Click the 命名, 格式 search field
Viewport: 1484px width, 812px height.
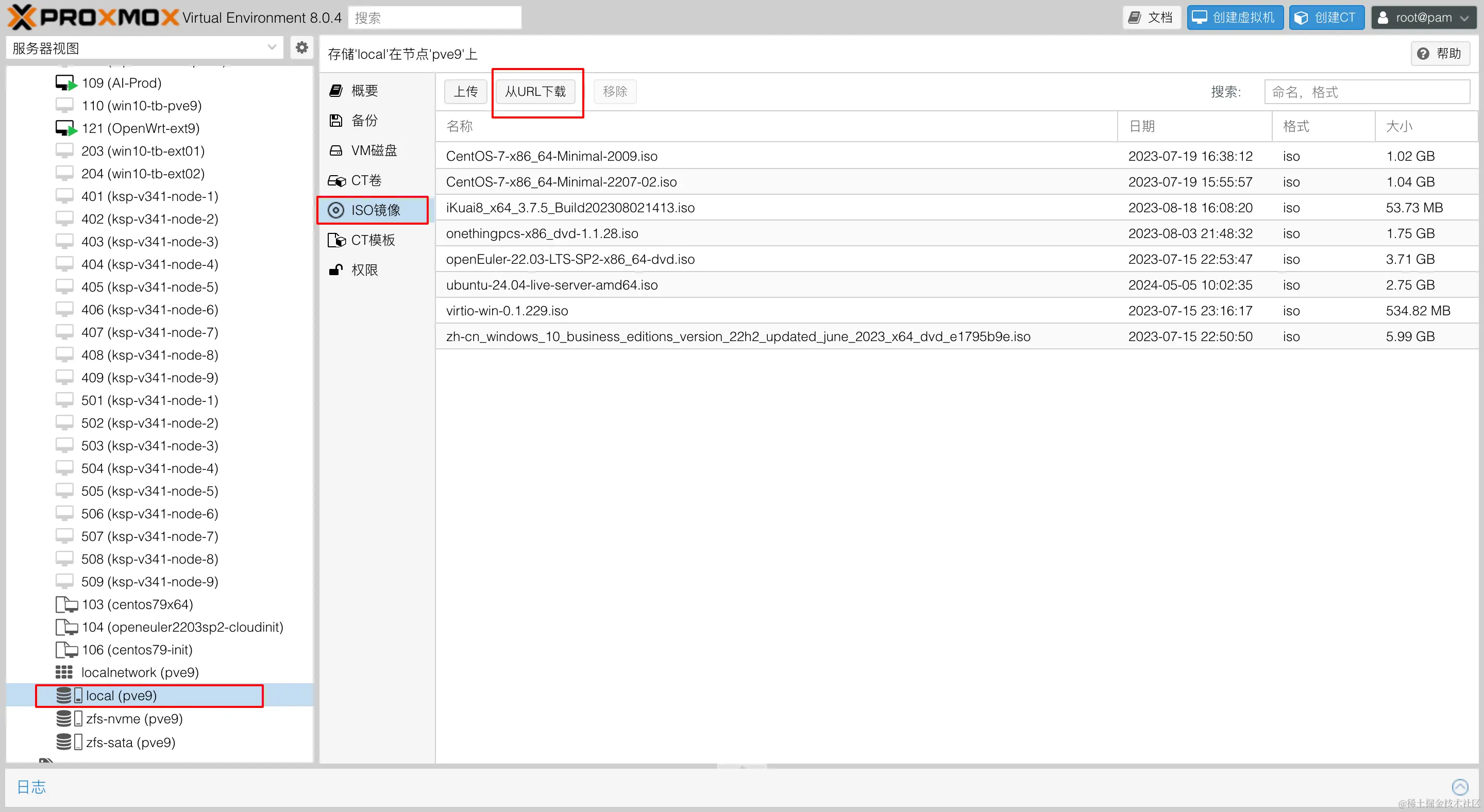tap(1368, 92)
